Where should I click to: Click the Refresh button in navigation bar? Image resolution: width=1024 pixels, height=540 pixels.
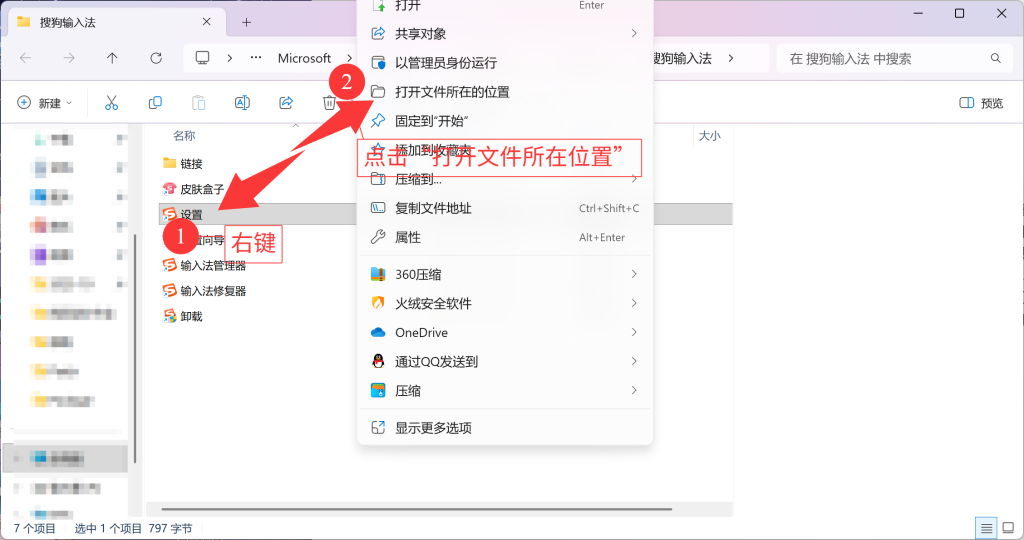[156, 59]
